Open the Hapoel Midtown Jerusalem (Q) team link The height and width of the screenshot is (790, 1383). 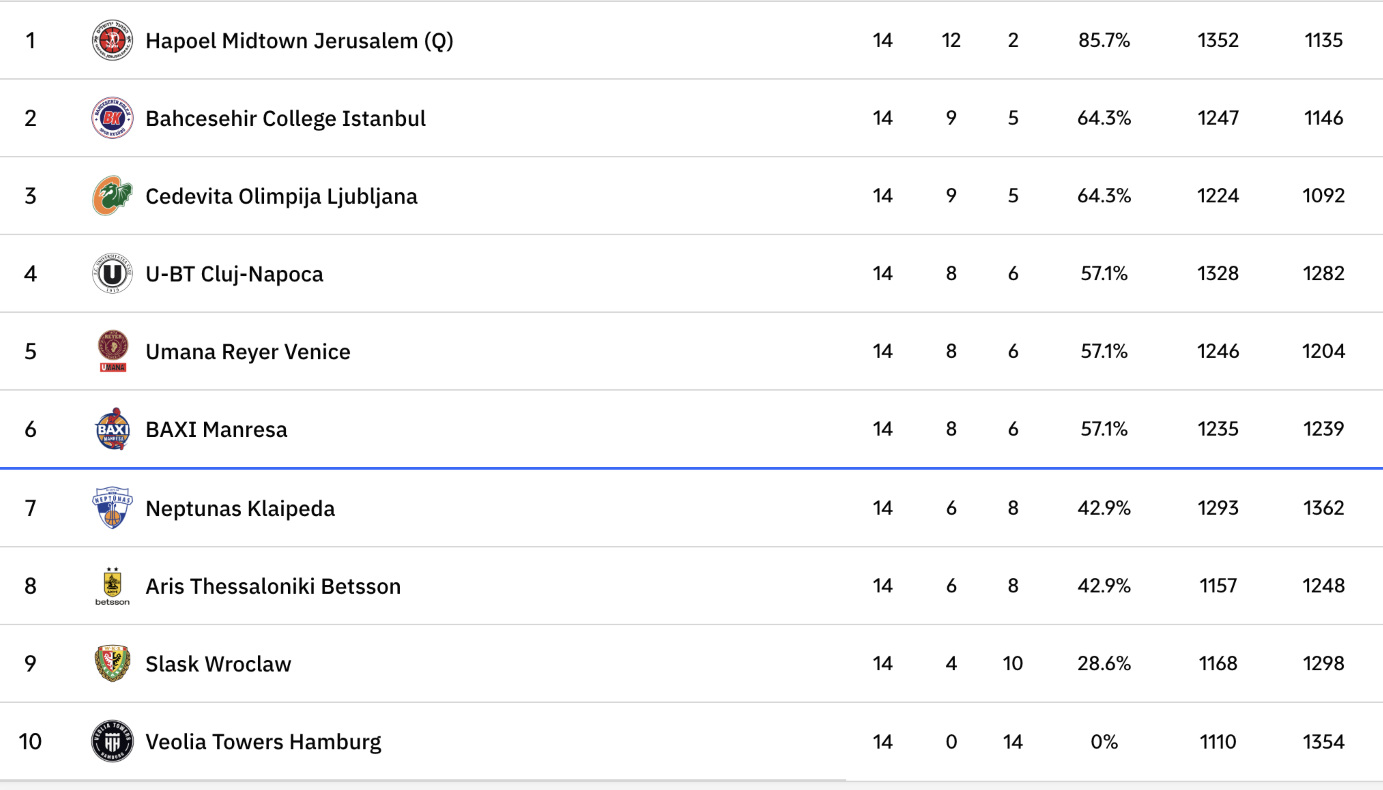(x=299, y=41)
